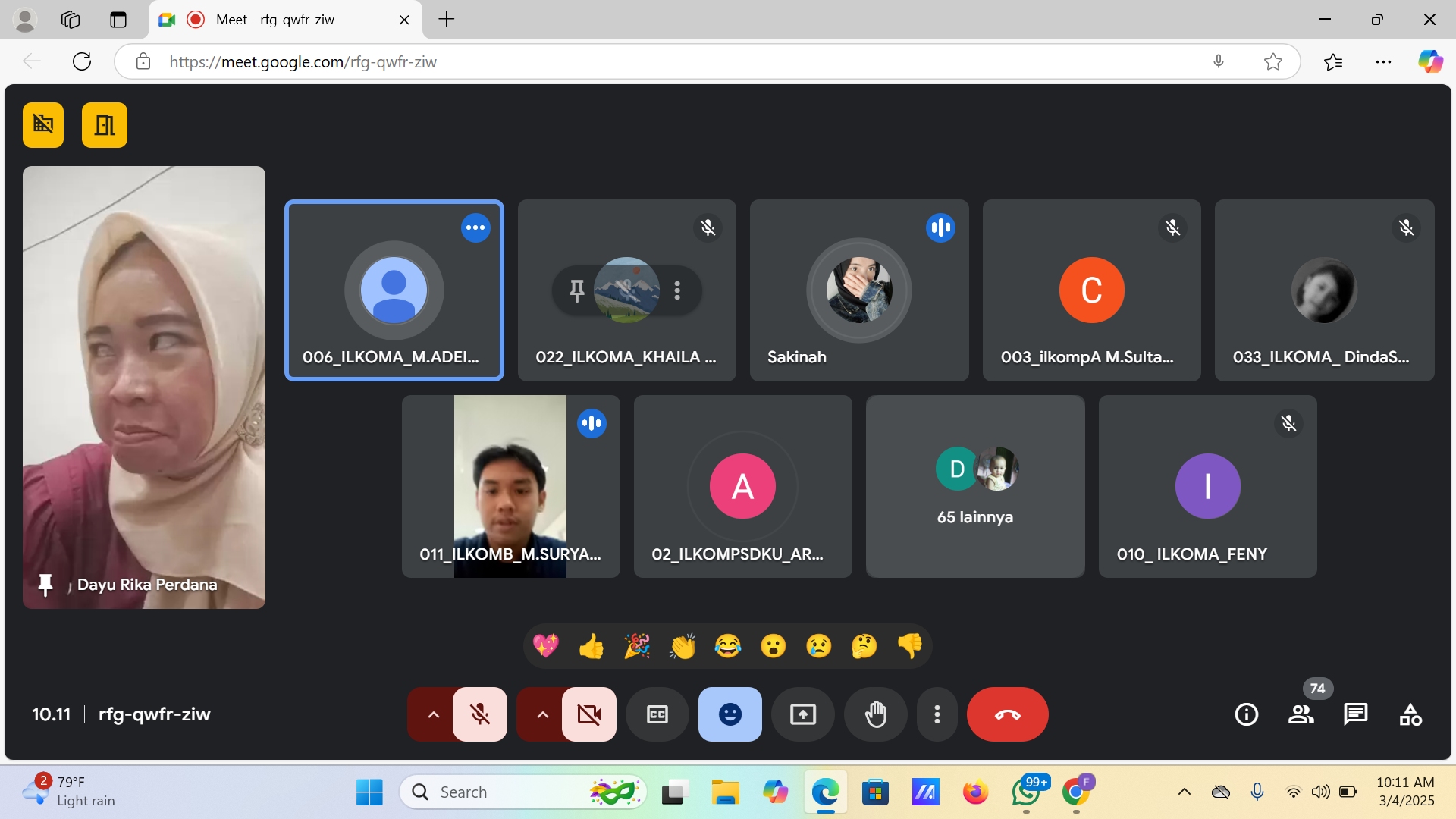The image size is (1456, 819).
Task: Click the red leave call button
Action: coord(1007,714)
